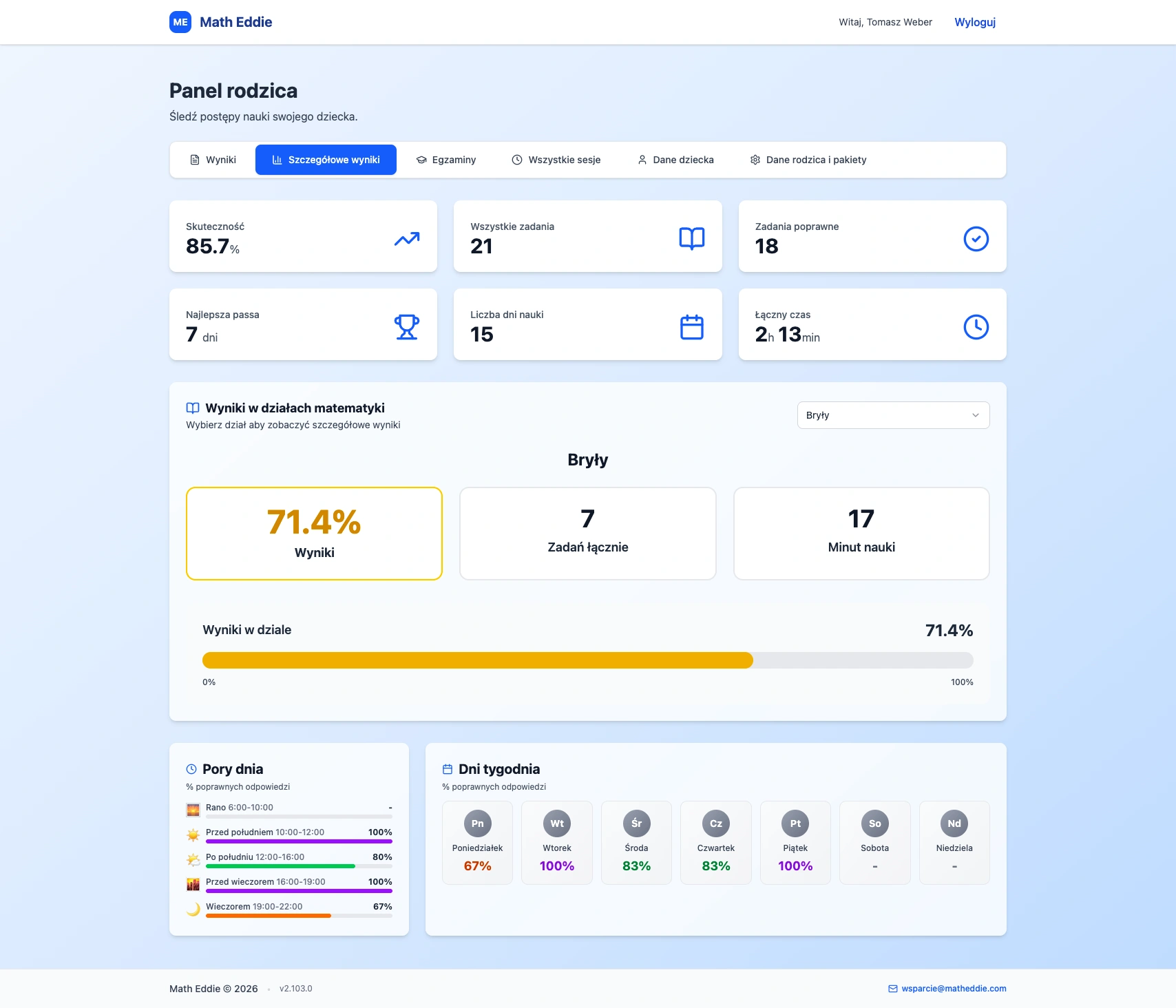Click the envelope icon in the footer
Viewport: 1176px width, 1008px height.
point(893,989)
